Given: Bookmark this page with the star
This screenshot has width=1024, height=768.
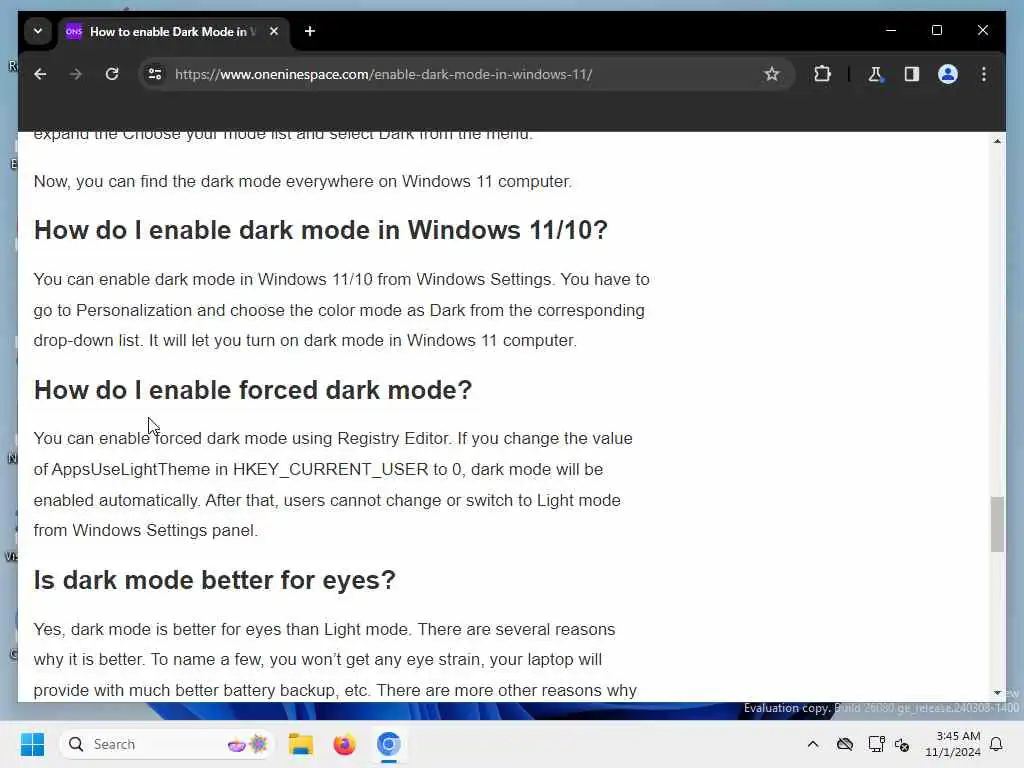Looking at the screenshot, I should (772, 74).
